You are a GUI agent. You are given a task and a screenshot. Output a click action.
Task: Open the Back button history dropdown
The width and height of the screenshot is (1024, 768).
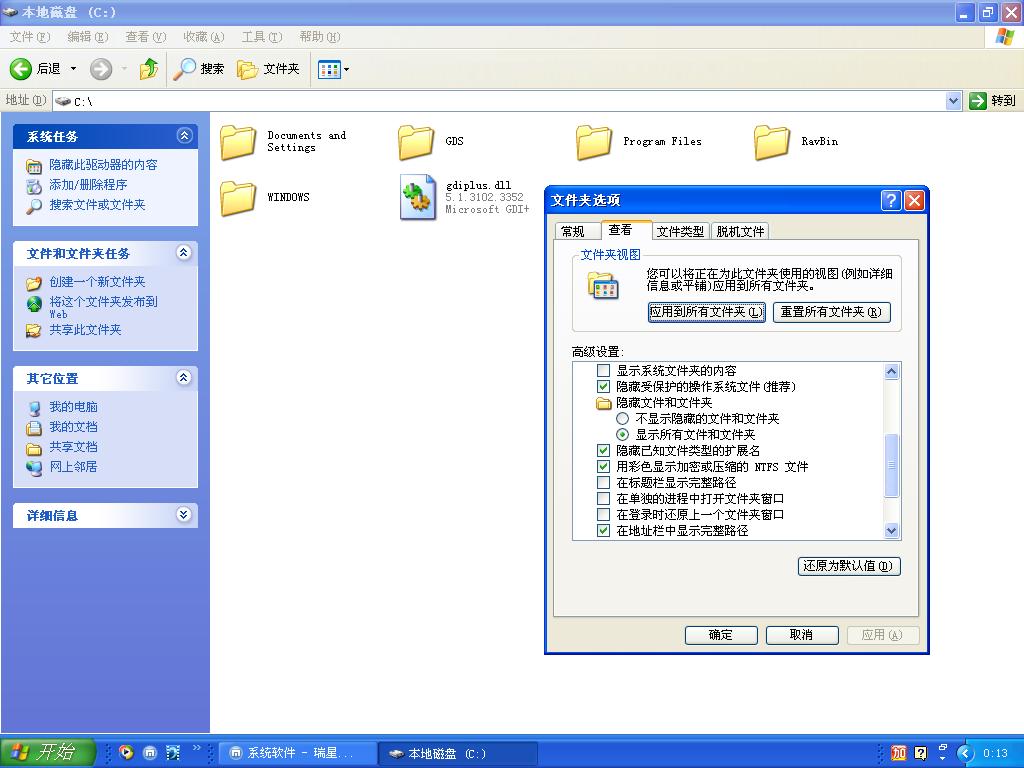click(x=73, y=69)
